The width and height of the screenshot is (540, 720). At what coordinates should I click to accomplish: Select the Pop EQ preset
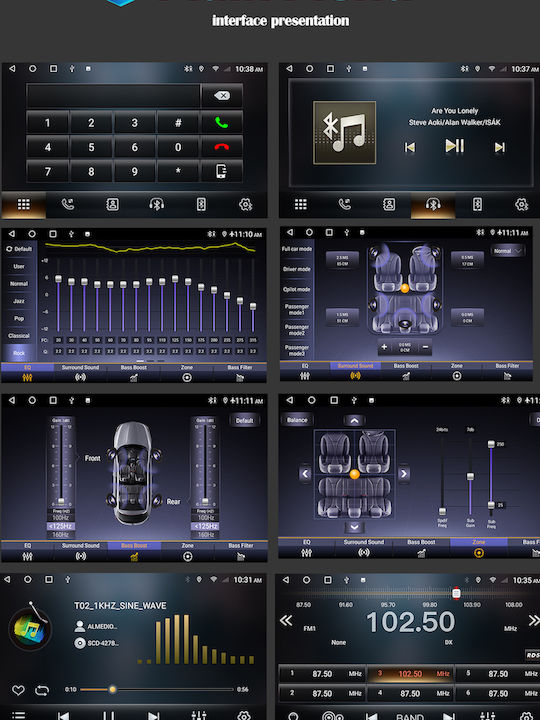click(x=19, y=318)
